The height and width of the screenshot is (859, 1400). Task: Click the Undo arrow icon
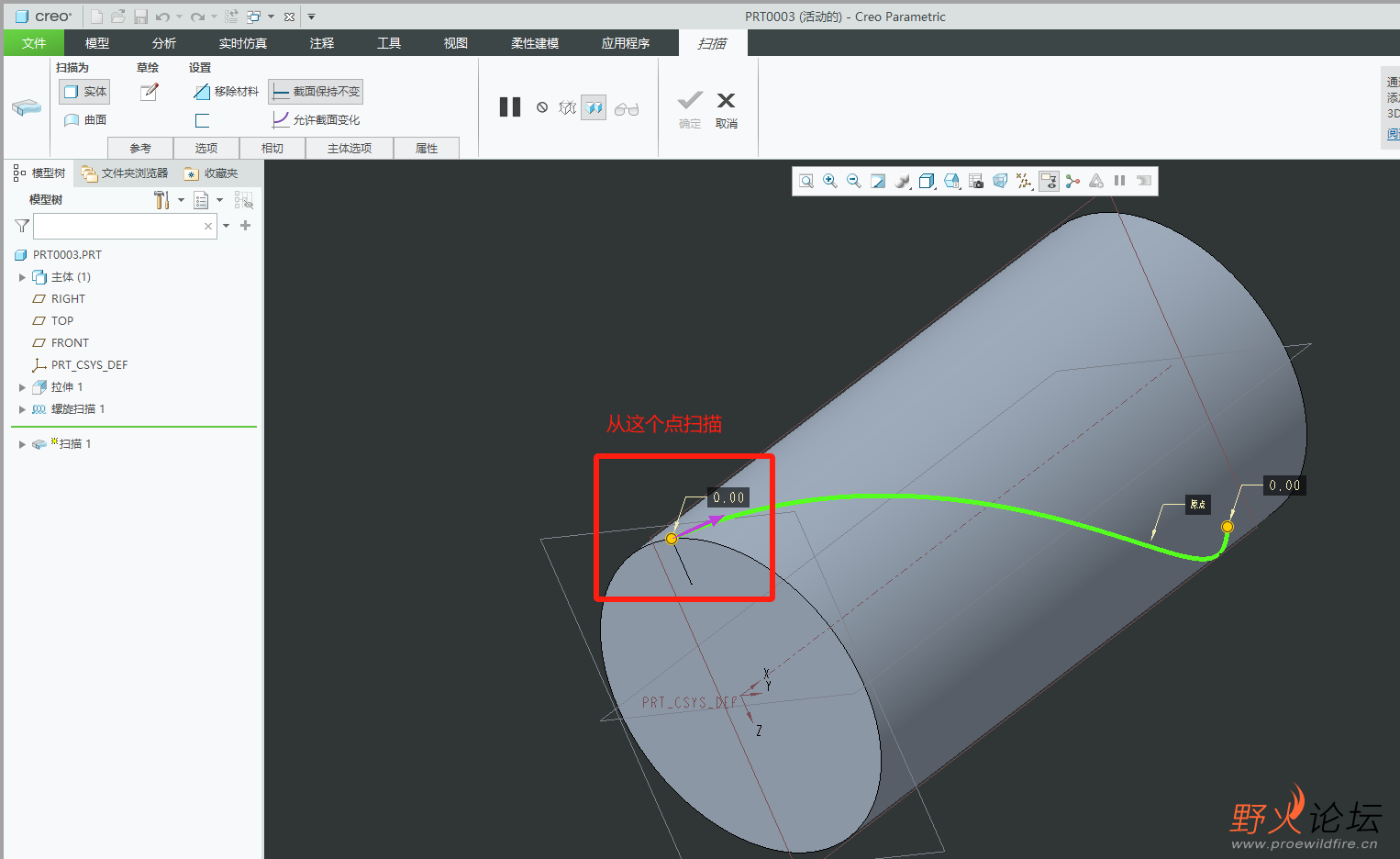[162, 17]
